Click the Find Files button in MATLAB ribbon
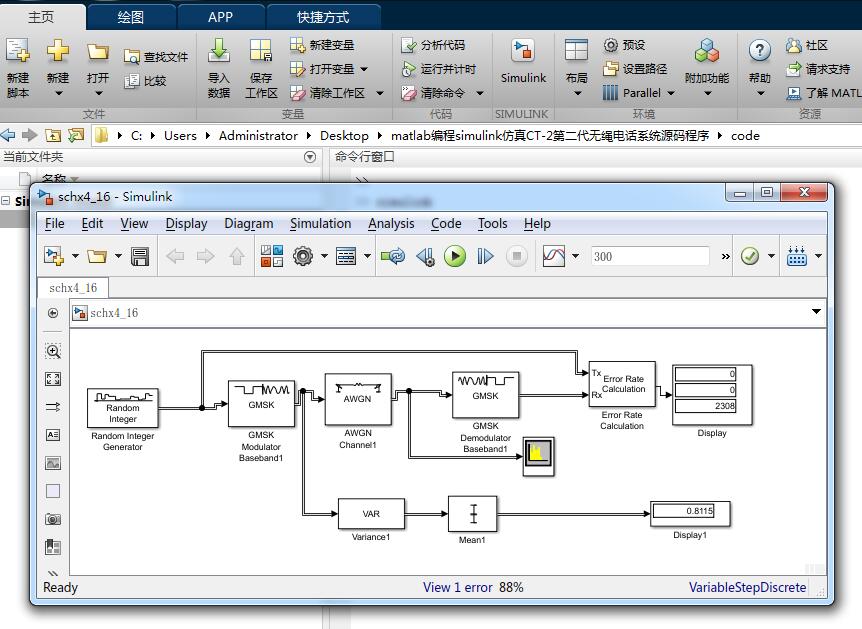Screen dimensions: 862x629 click(156, 57)
